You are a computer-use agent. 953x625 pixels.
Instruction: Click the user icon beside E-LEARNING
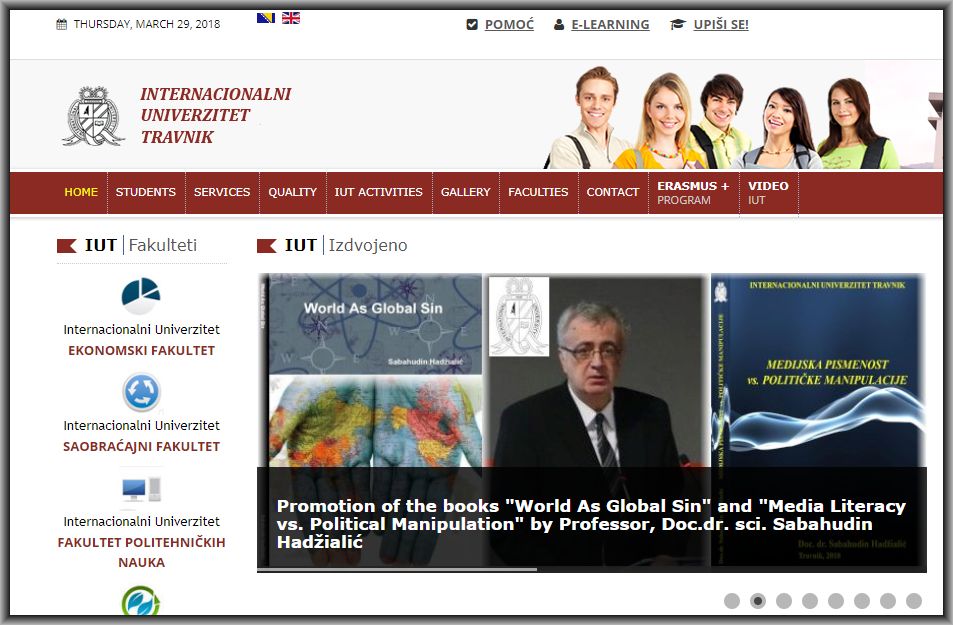(559, 25)
